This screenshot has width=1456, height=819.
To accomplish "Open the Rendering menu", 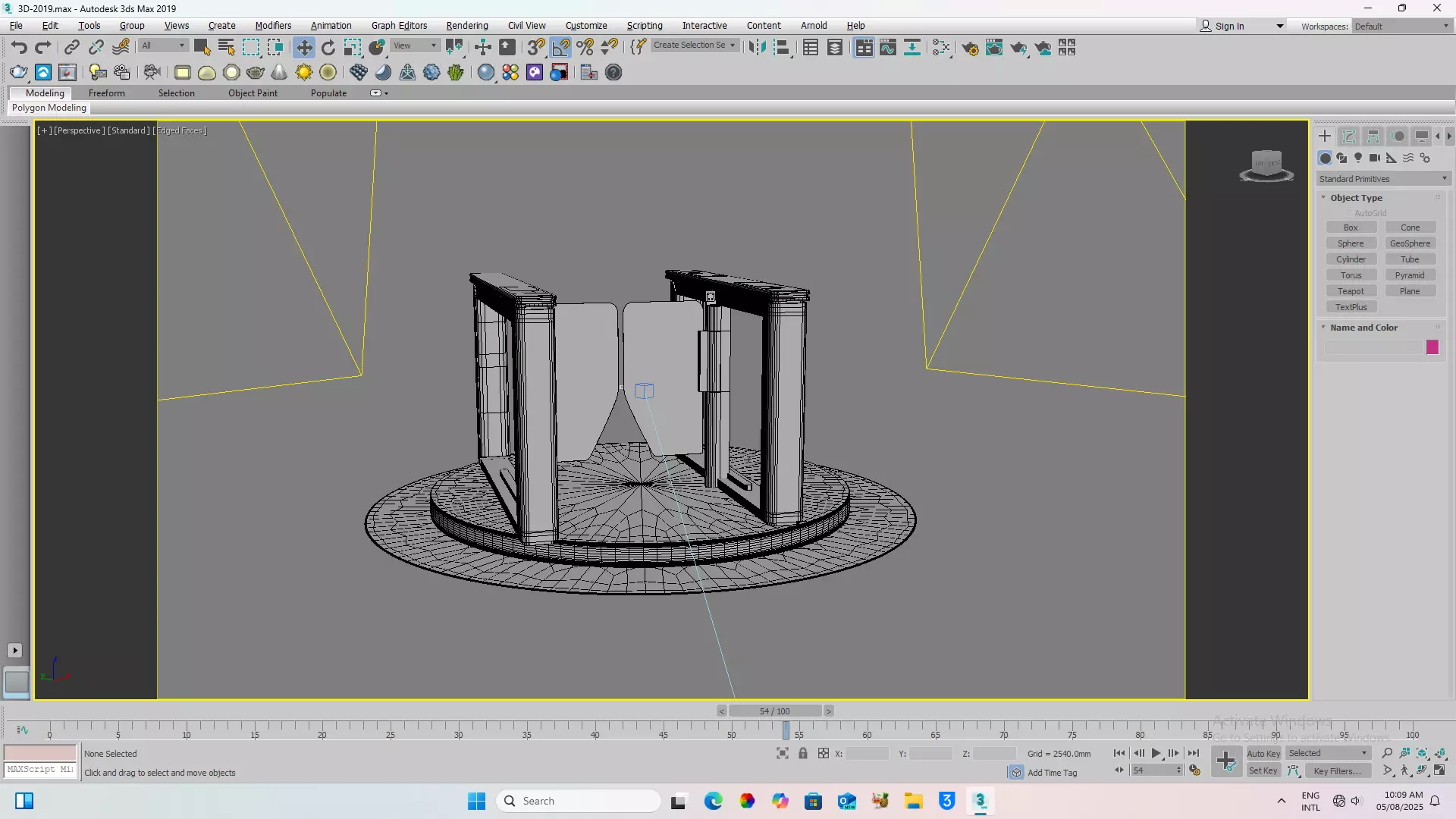I will [x=467, y=26].
